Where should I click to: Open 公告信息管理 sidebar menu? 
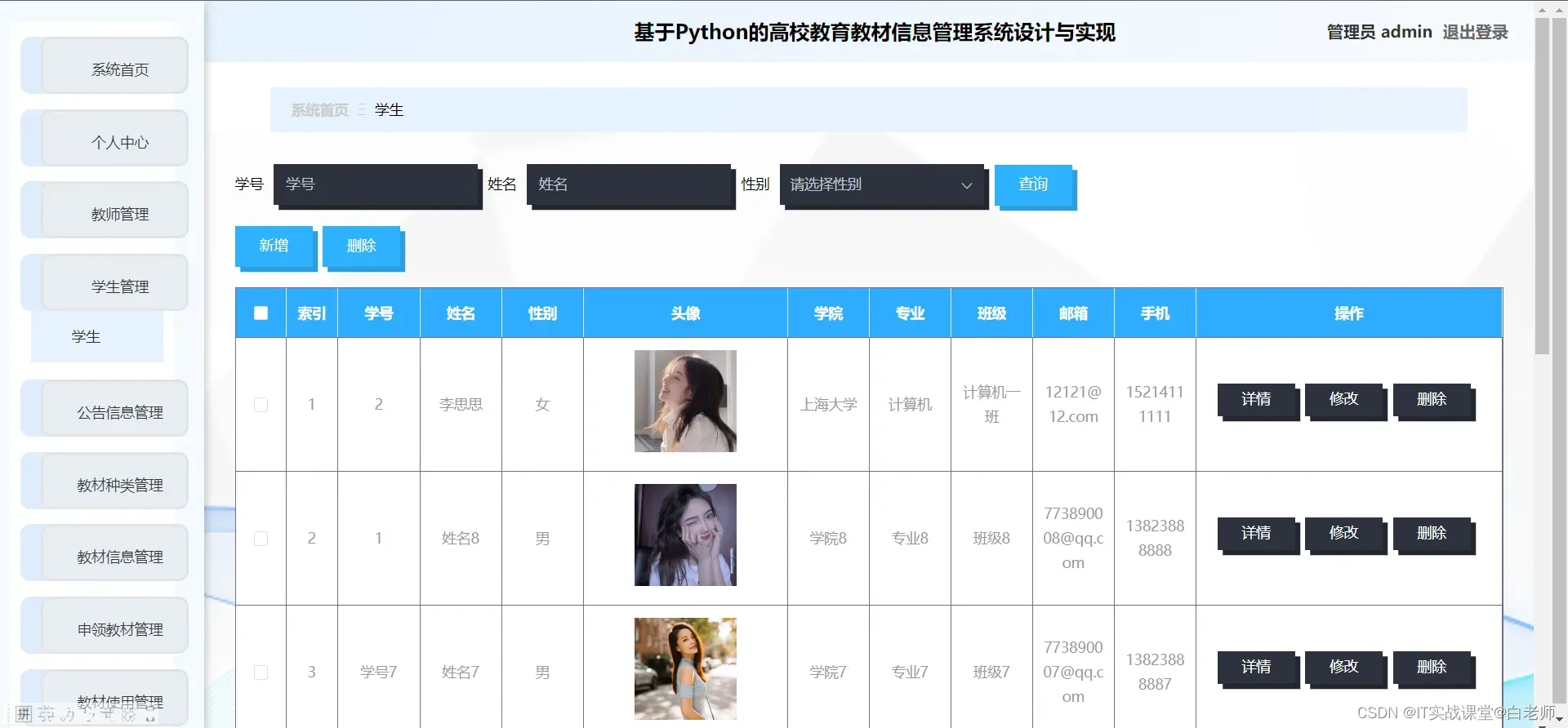pos(105,409)
